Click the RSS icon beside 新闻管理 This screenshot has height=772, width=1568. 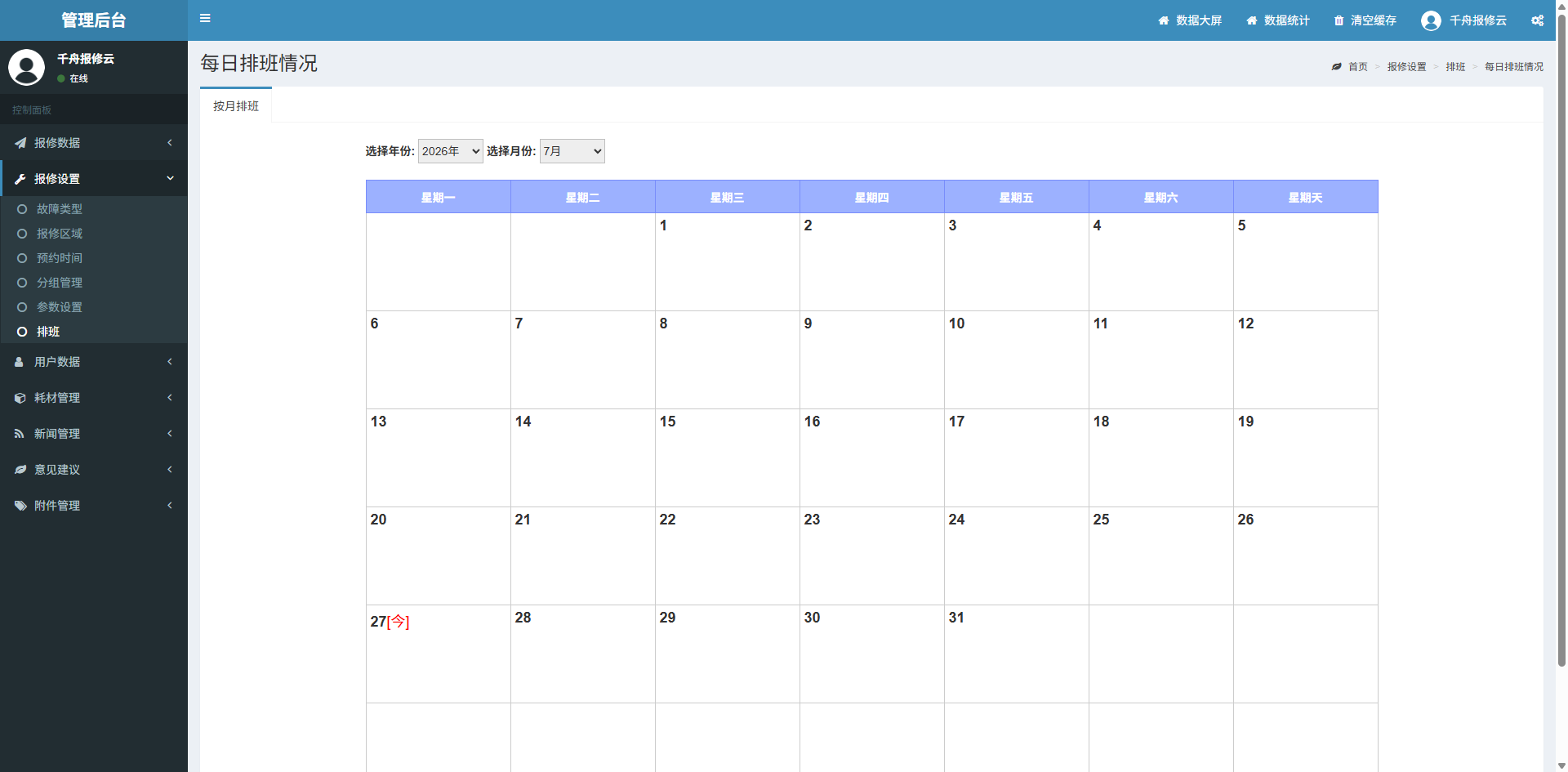click(x=20, y=434)
